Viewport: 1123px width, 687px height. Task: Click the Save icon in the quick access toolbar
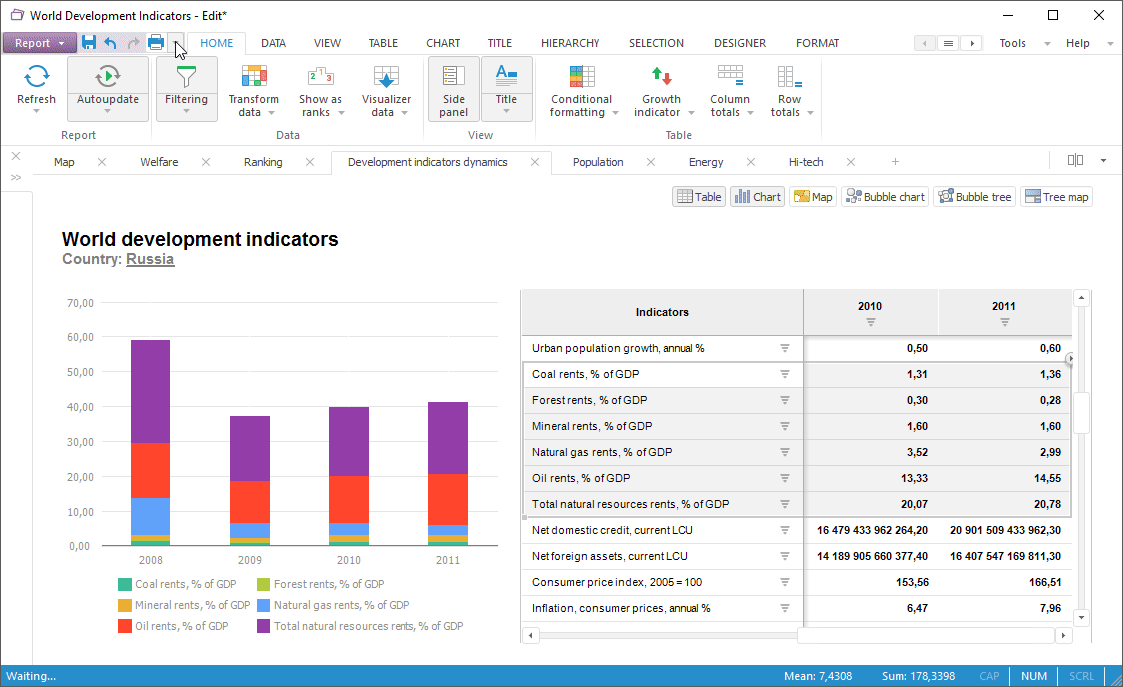(89, 43)
